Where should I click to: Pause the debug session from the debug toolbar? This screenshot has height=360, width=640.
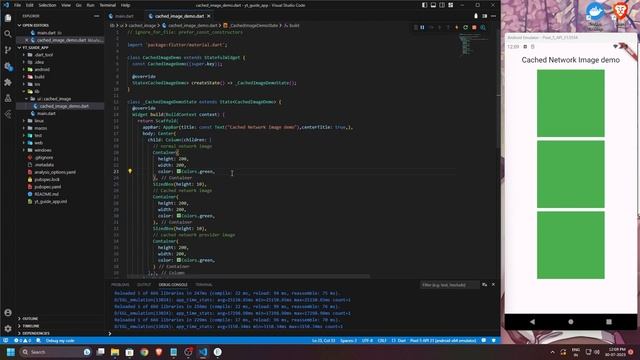click(x=422, y=27)
